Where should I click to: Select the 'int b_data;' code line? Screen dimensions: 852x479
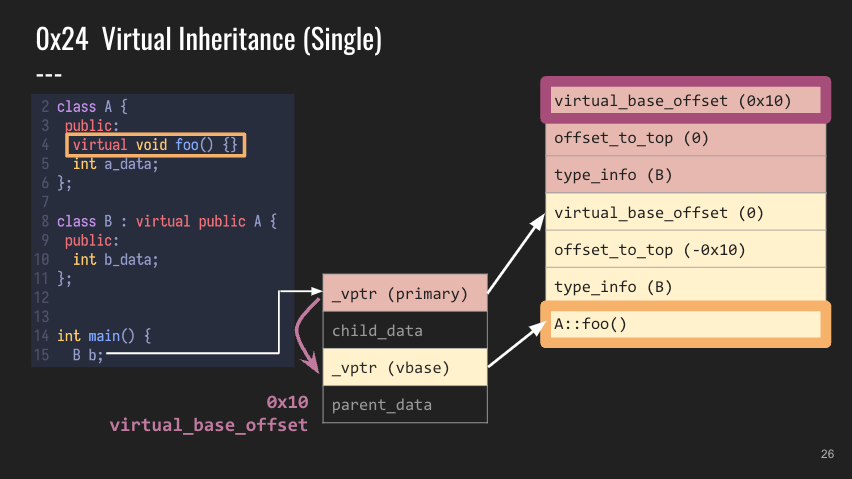coord(115,260)
